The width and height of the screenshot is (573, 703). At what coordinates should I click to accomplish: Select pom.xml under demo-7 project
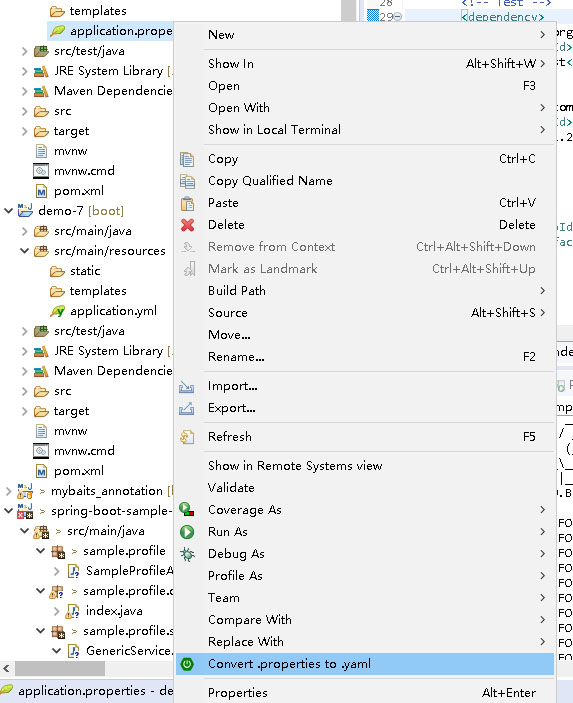(x=78, y=471)
